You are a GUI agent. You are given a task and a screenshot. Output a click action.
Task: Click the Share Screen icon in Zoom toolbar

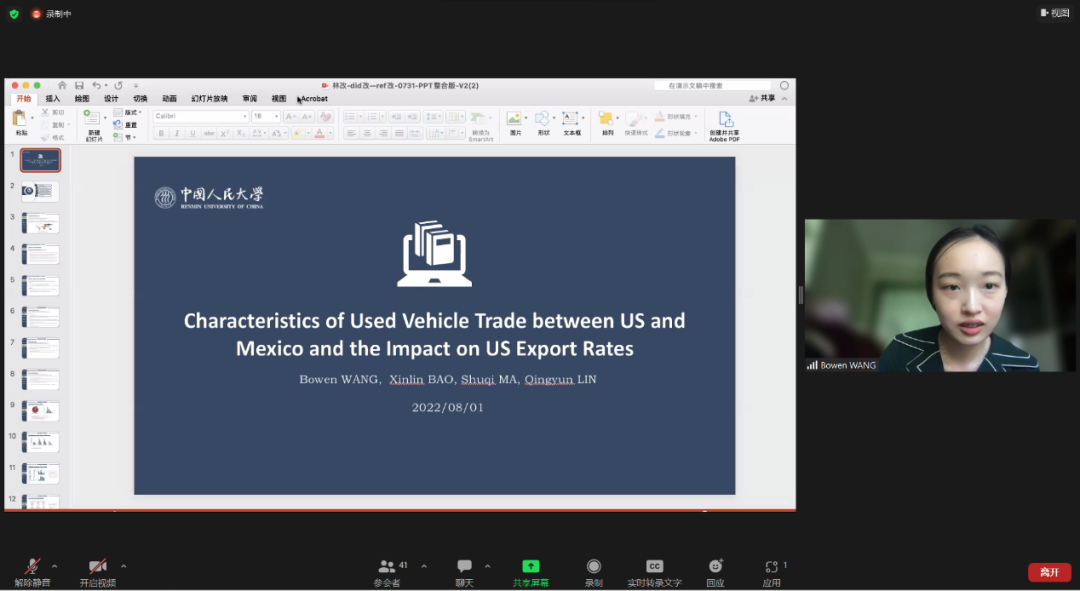530,567
